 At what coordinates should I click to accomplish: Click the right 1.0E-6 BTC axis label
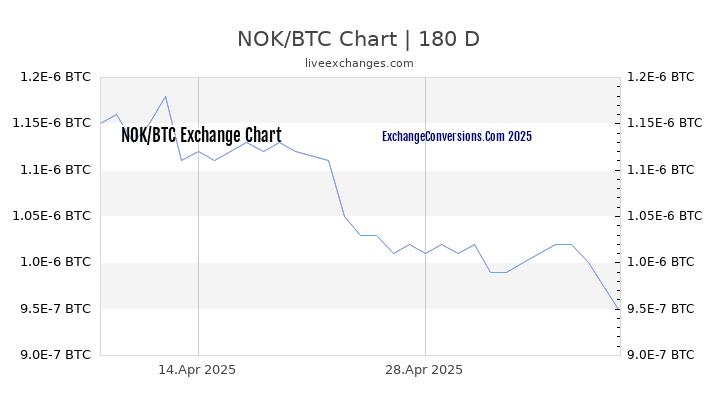tap(661, 262)
